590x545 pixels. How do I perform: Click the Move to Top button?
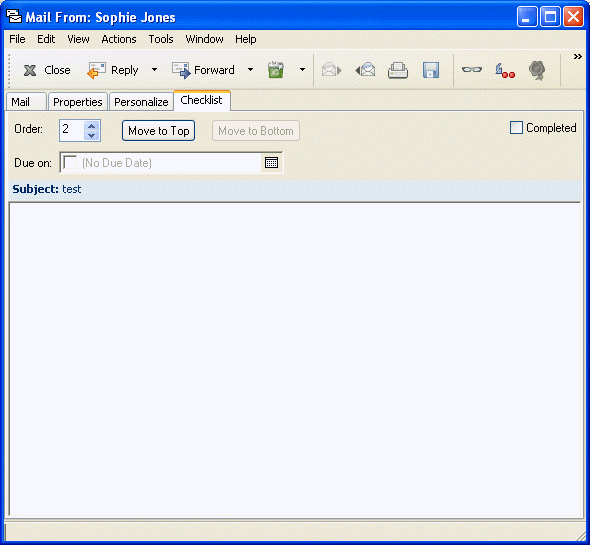pos(158,131)
